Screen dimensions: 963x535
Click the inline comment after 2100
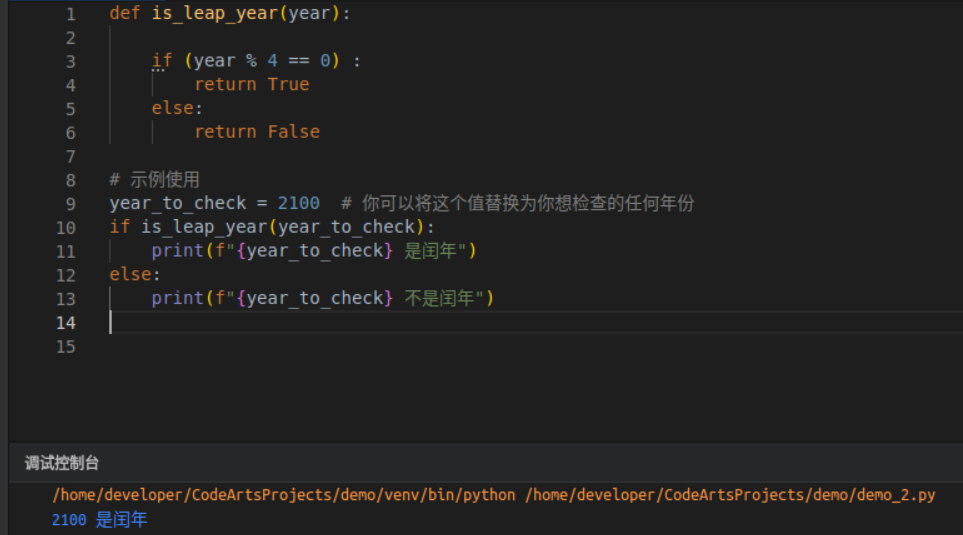point(517,203)
